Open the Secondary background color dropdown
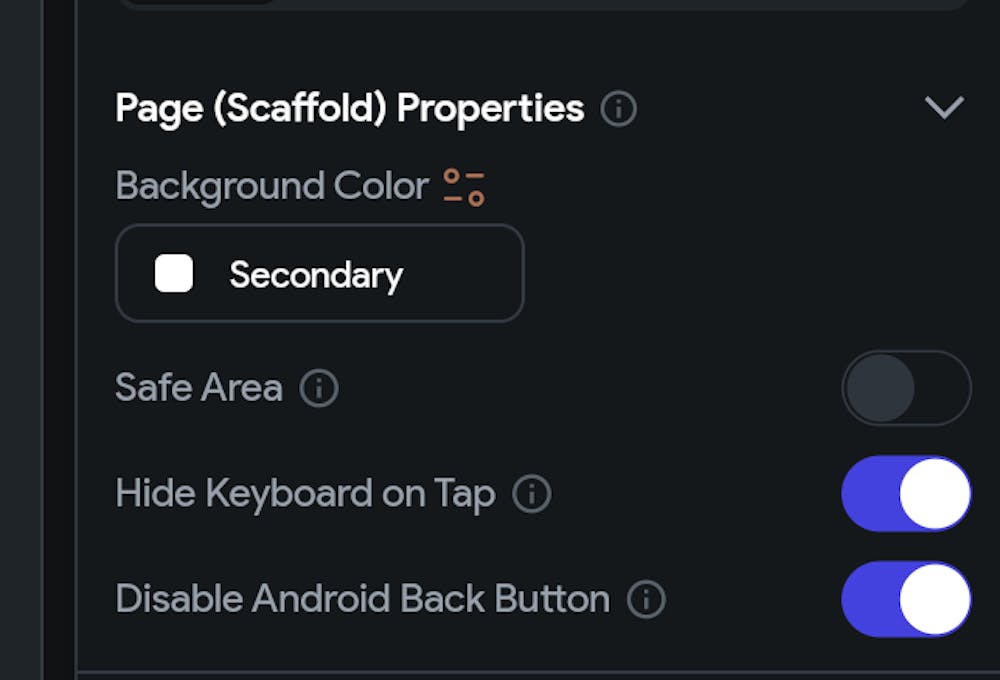The height and width of the screenshot is (680, 1000). click(x=320, y=274)
